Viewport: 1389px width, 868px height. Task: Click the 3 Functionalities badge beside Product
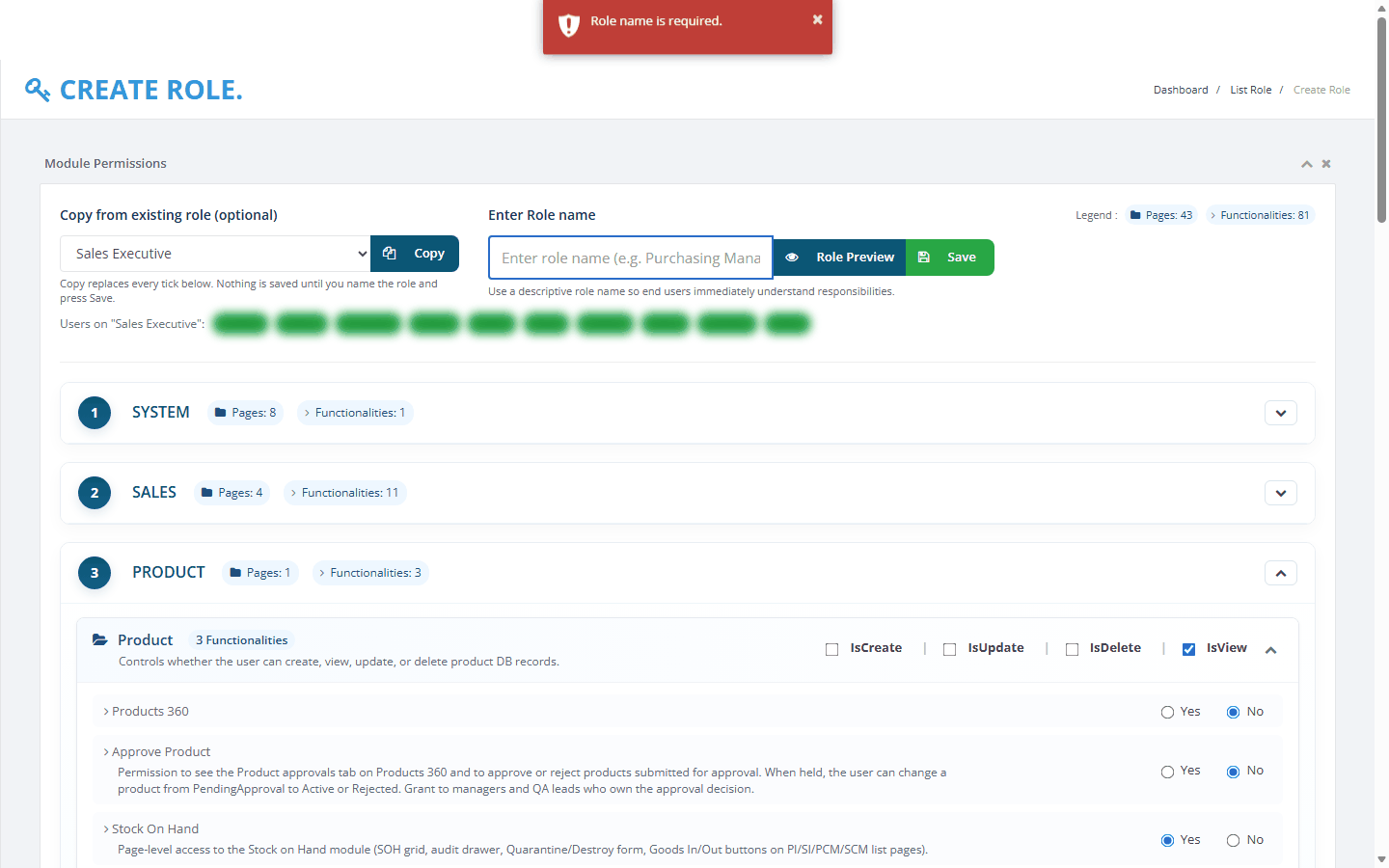pyautogui.click(x=241, y=640)
